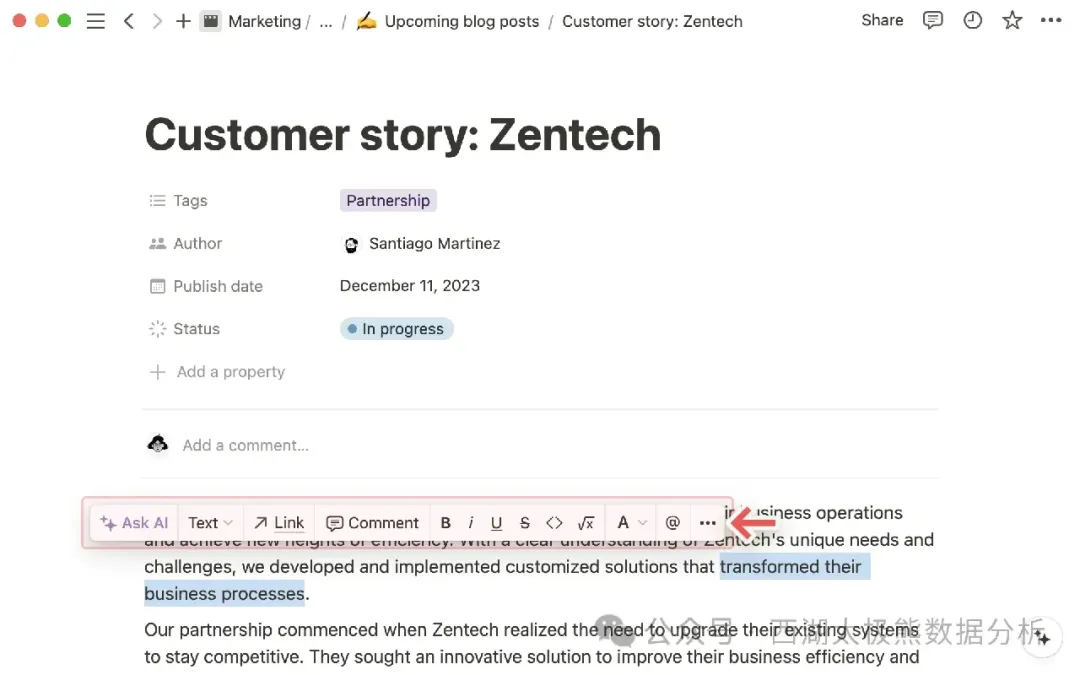
Task: Toggle underline formatting on the selection
Action: tap(496, 523)
